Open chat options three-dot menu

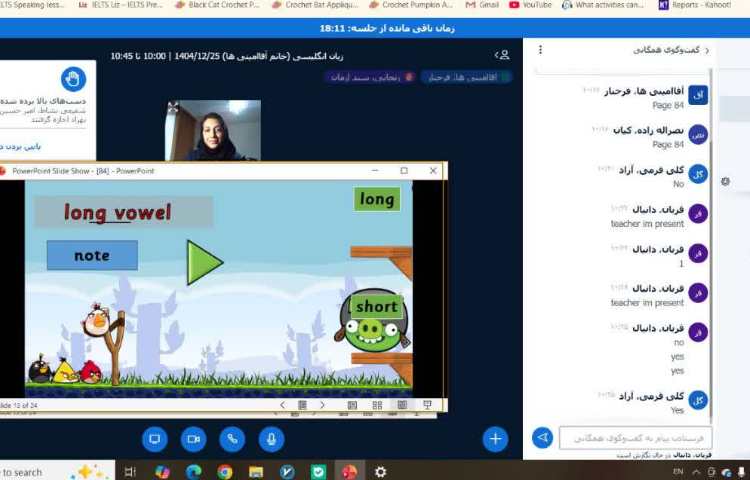[540, 50]
